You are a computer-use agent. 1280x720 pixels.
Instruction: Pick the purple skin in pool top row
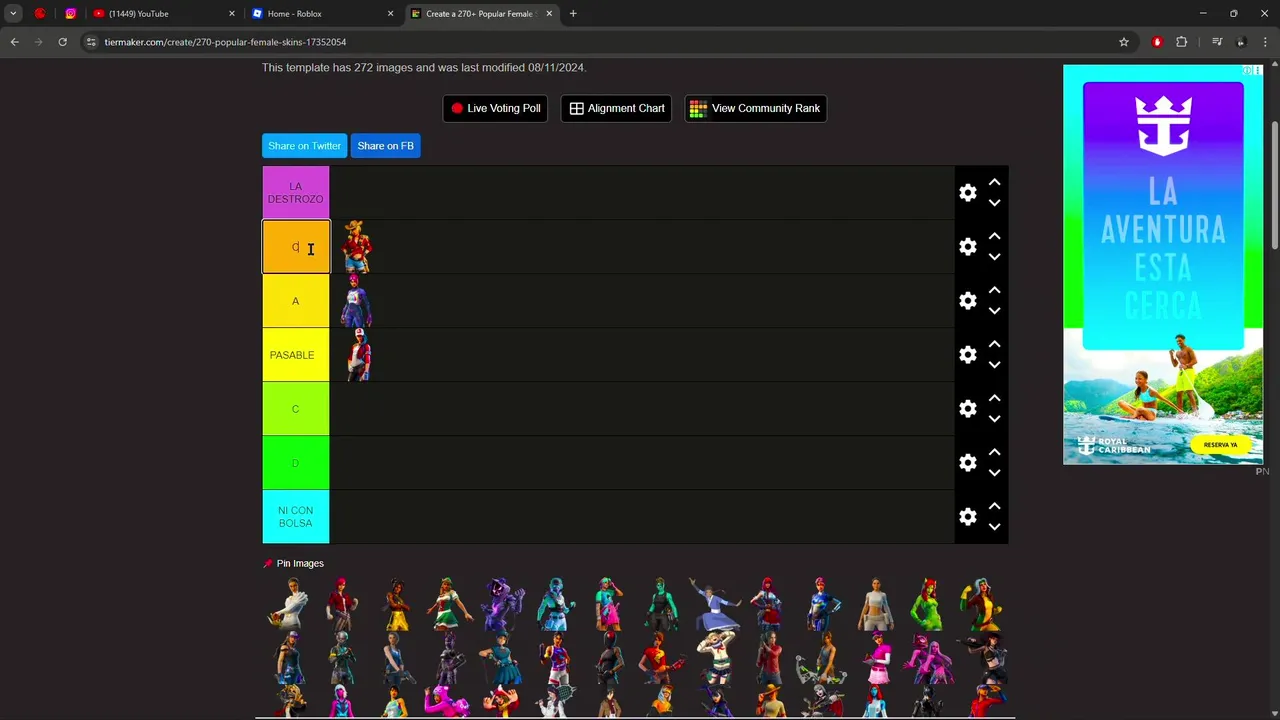click(502, 604)
